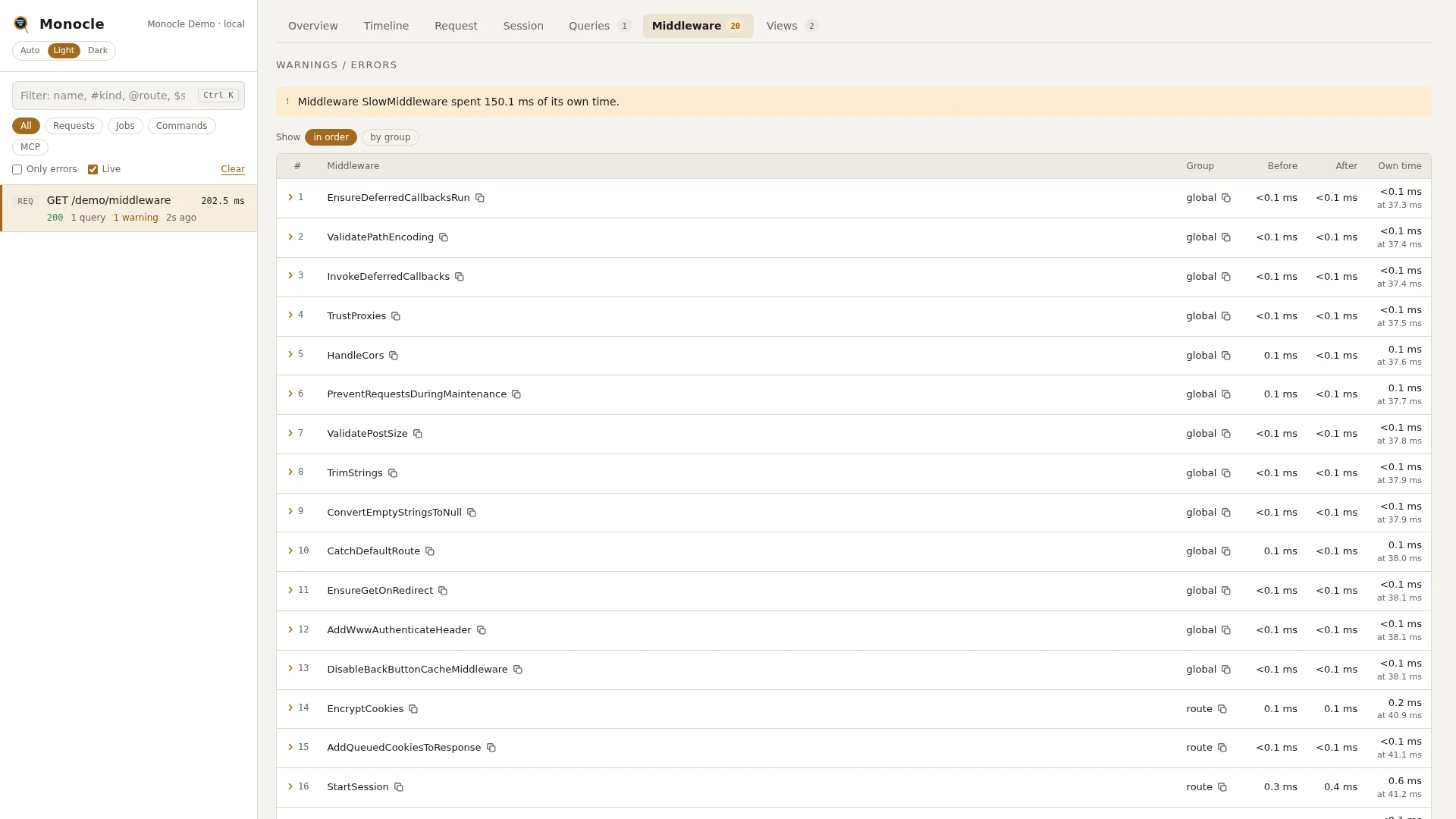Image resolution: width=1456 pixels, height=819 pixels.
Task: Expand row 14 EncryptCookies
Action: 290,708
